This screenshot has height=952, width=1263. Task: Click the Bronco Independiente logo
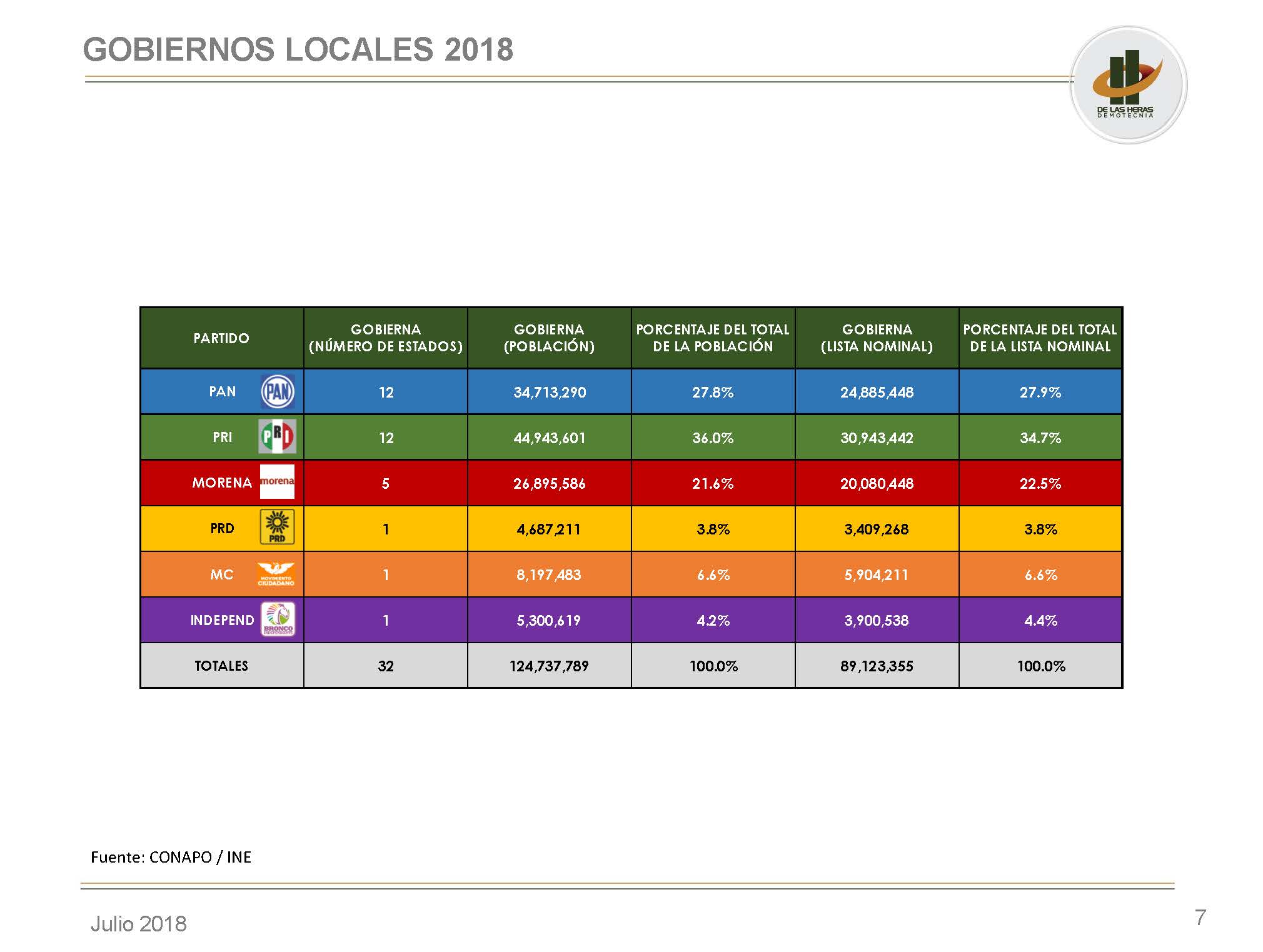[278, 619]
